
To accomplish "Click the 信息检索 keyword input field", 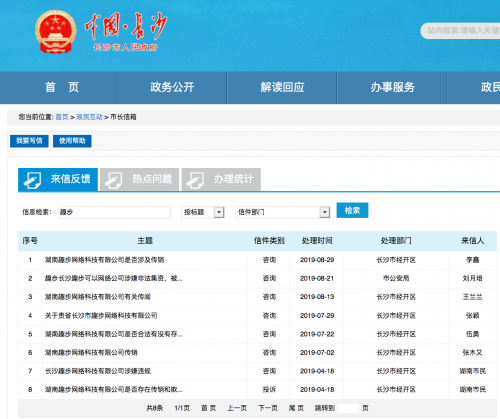I will click(x=115, y=212).
